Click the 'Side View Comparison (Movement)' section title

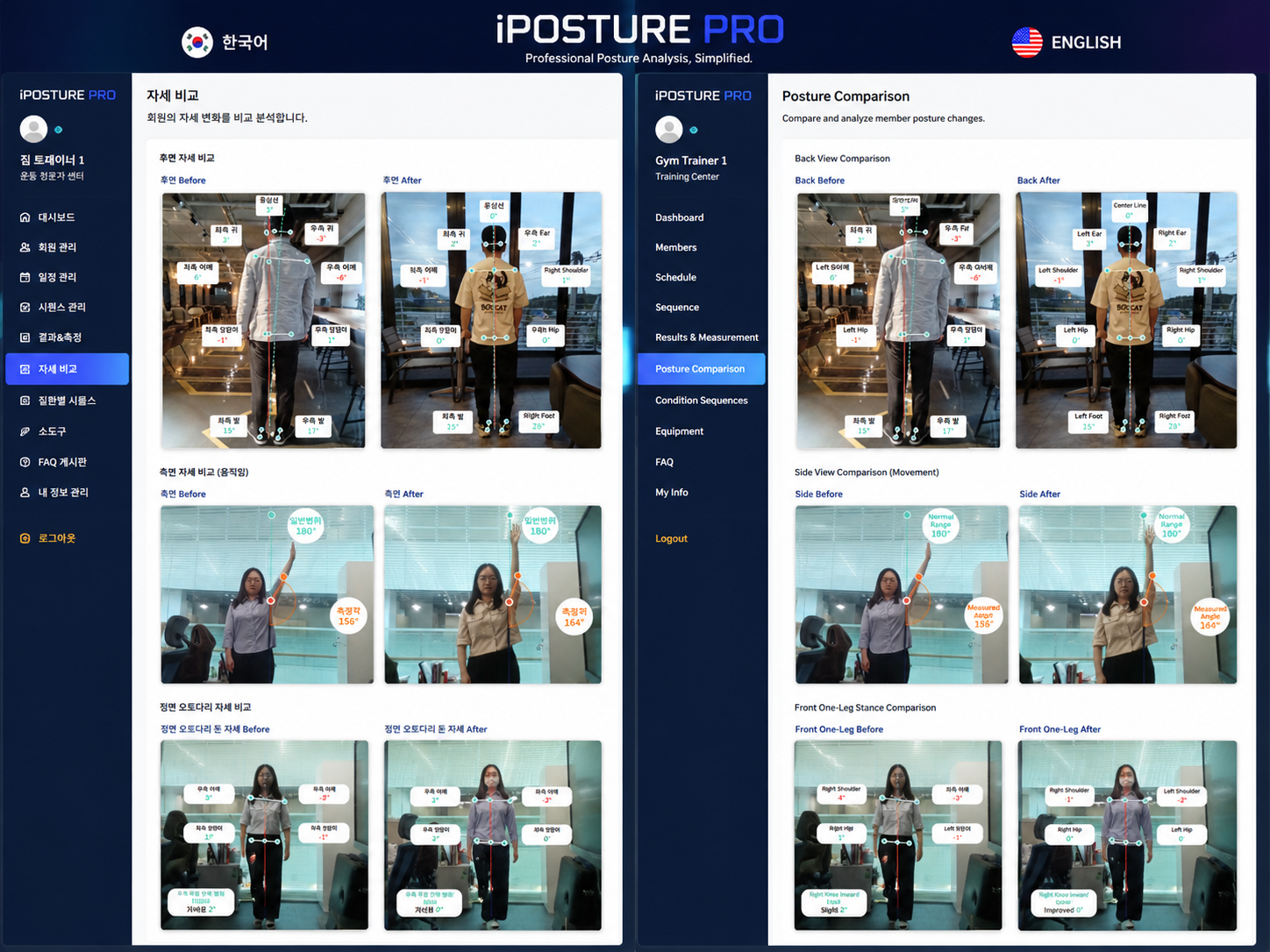coord(867,472)
